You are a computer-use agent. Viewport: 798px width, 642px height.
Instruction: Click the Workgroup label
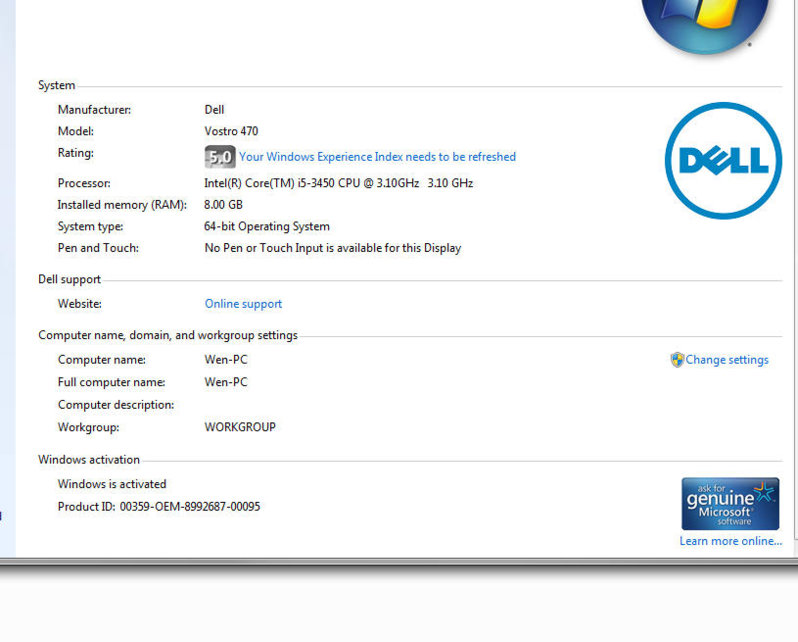click(x=89, y=427)
